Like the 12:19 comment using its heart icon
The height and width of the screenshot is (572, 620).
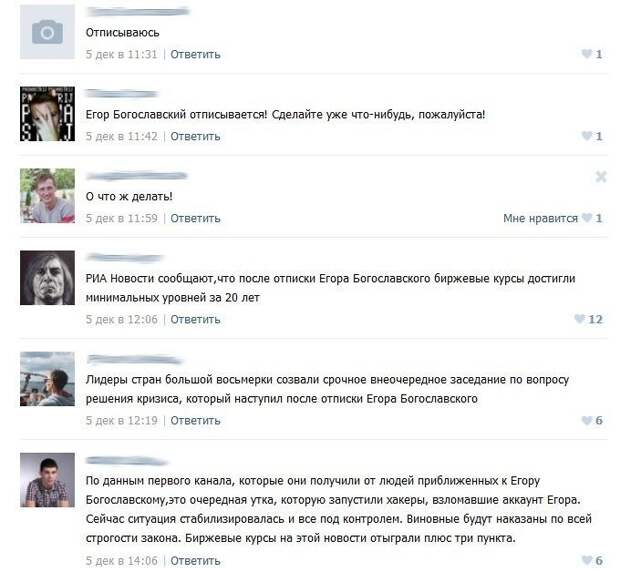pyautogui.click(x=587, y=420)
